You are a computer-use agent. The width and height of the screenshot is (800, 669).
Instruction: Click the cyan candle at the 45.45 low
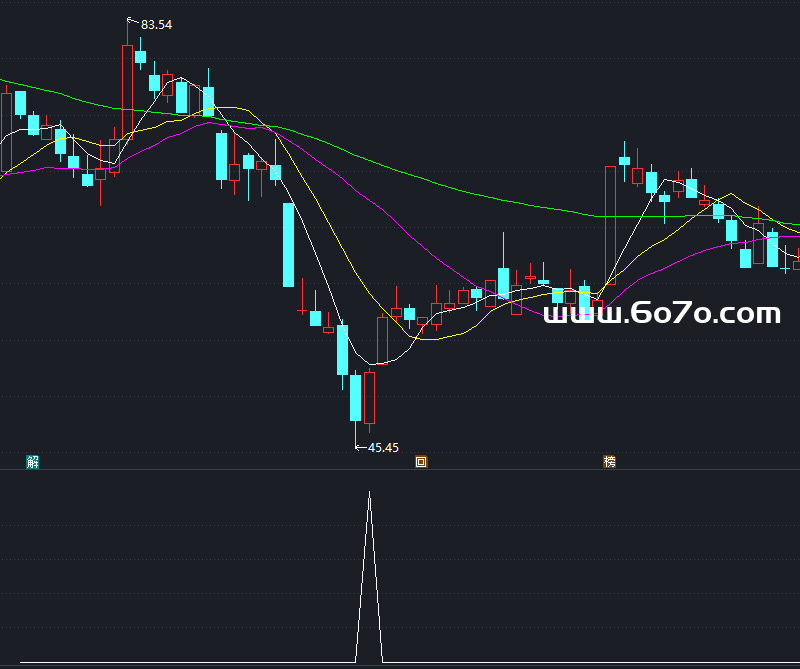[356, 398]
